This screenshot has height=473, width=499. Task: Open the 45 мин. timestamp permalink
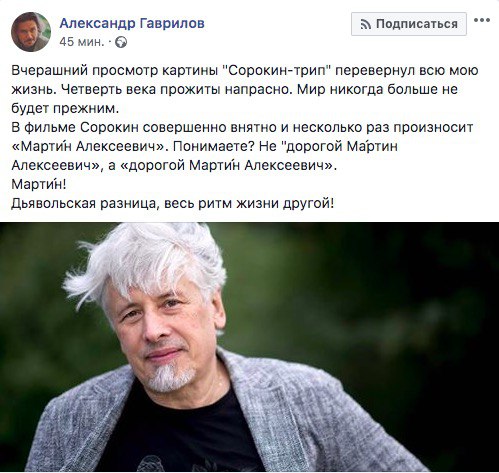pos(81,42)
